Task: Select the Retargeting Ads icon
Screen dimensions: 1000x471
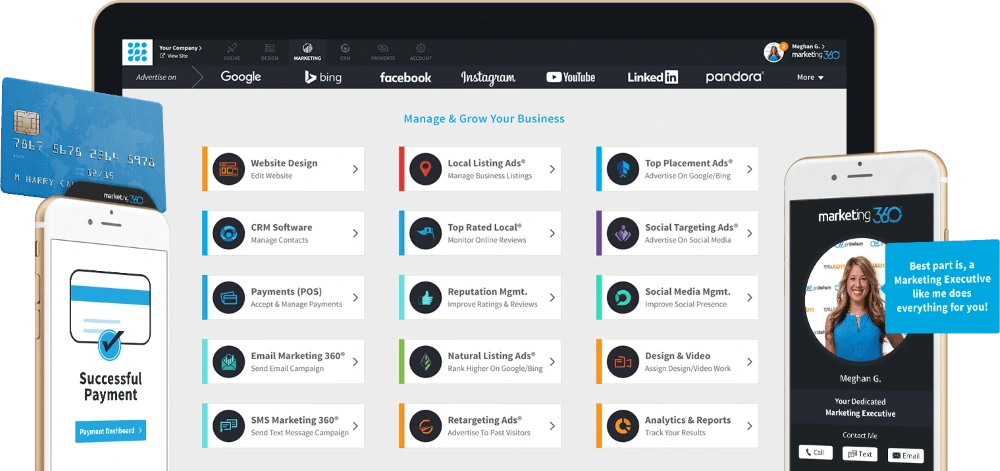Action: pos(425,426)
